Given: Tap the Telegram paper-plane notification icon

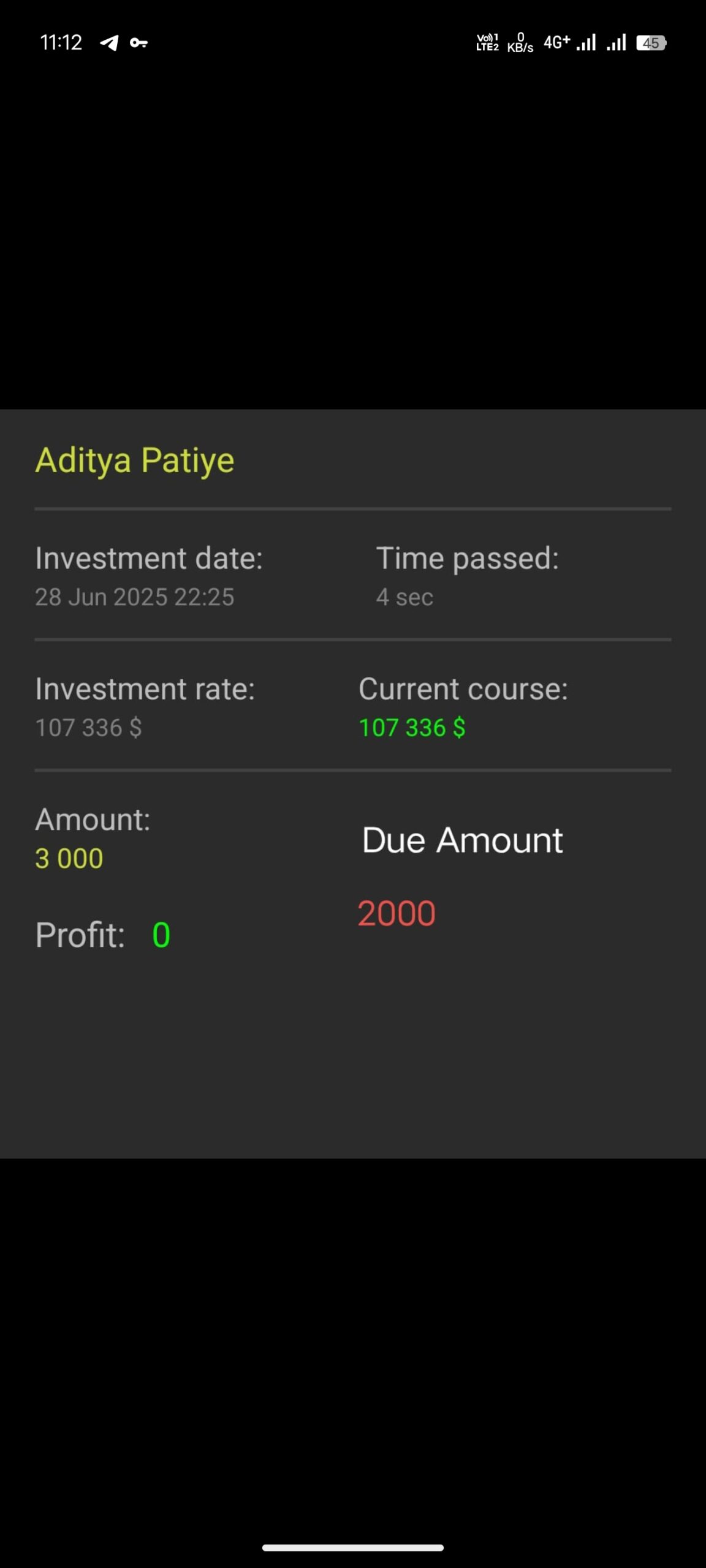Looking at the screenshot, I should pyautogui.click(x=109, y=43).
